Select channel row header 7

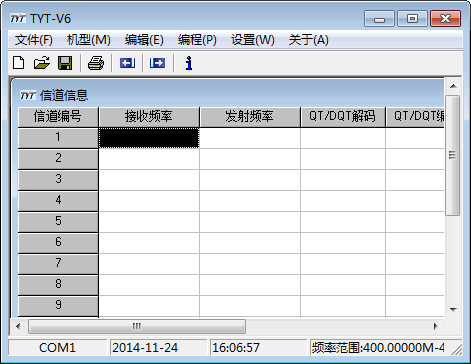(58, 264)
